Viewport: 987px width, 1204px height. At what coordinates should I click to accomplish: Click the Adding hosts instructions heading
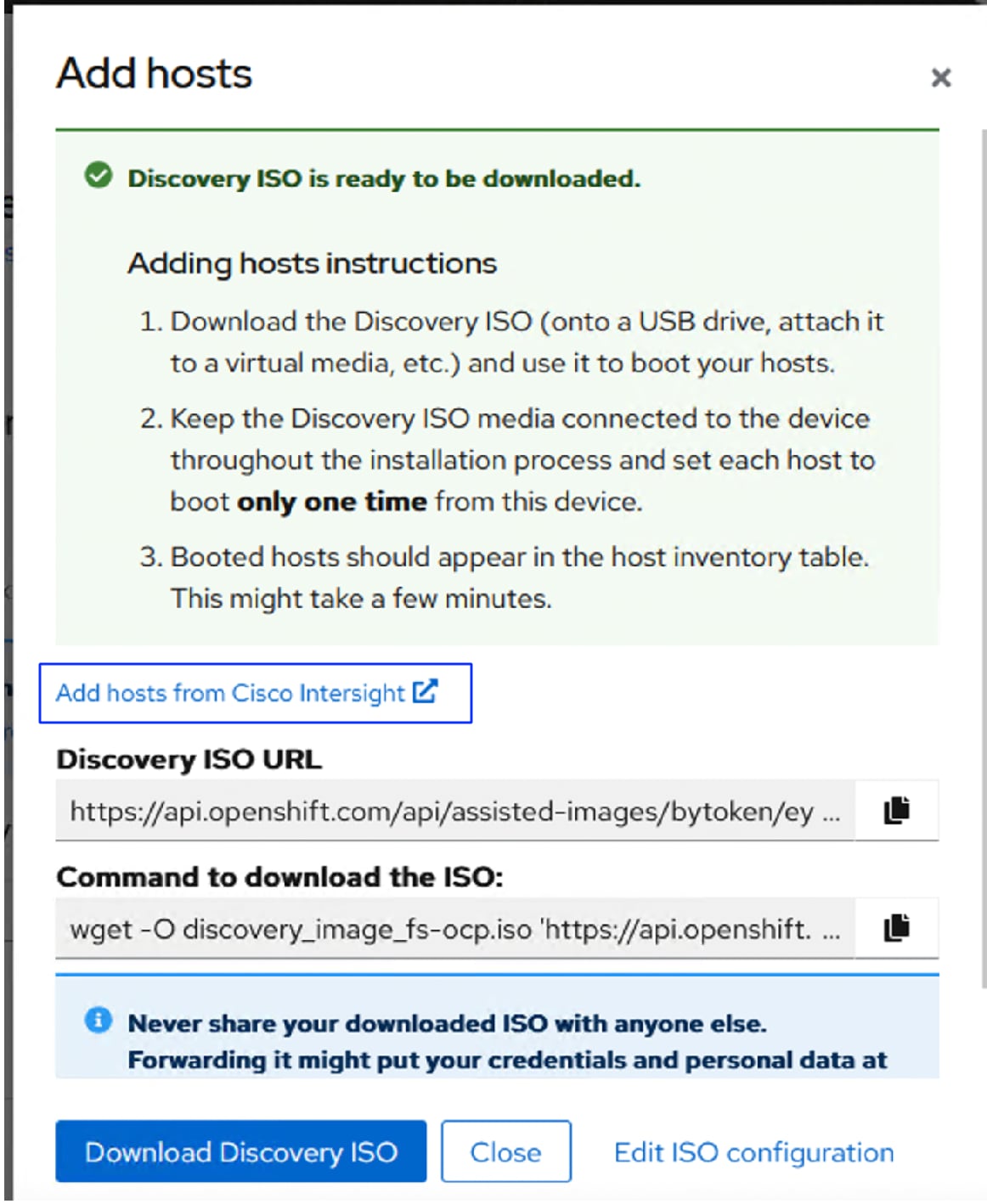click(x=312, y=262)
